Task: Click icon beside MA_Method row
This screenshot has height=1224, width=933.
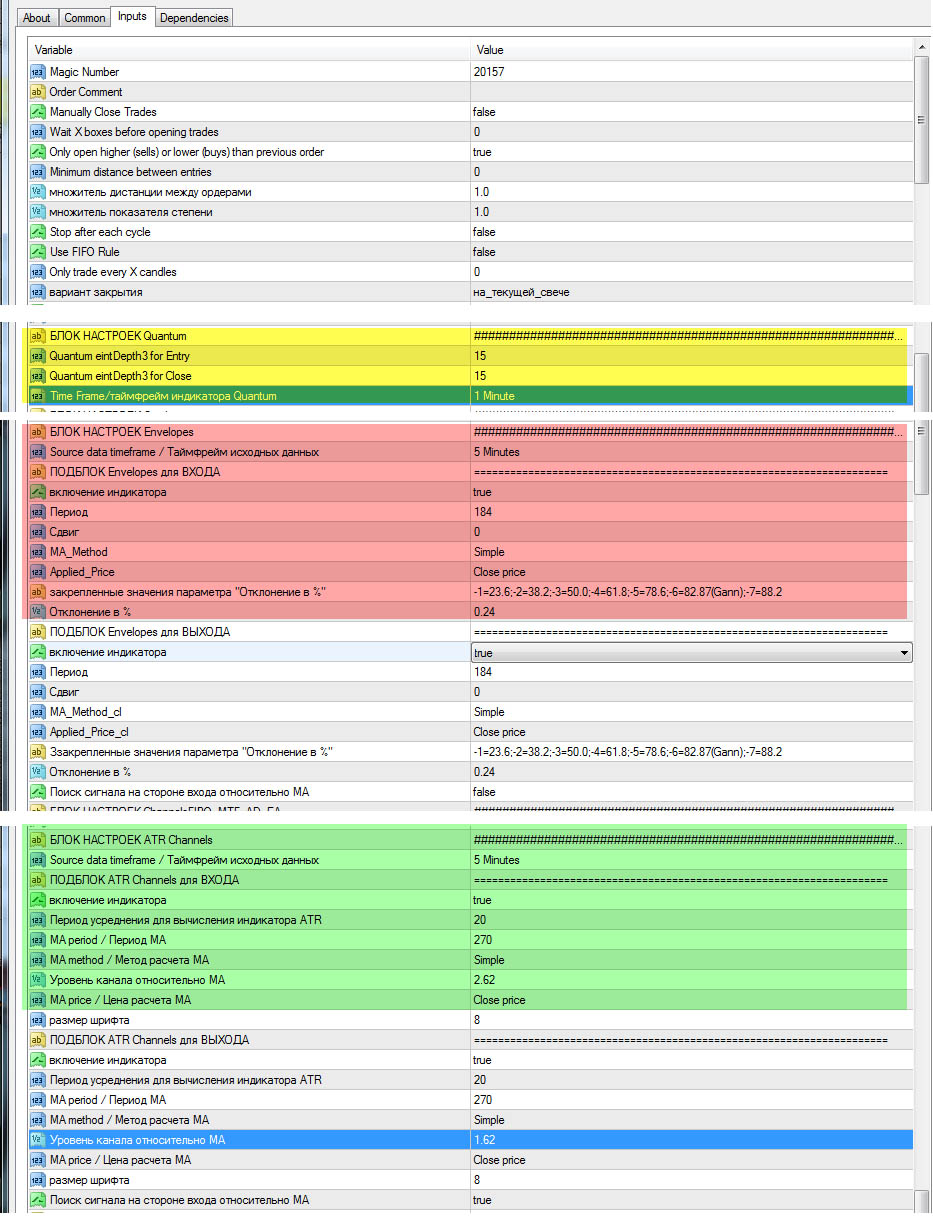Action: [38, 552]
